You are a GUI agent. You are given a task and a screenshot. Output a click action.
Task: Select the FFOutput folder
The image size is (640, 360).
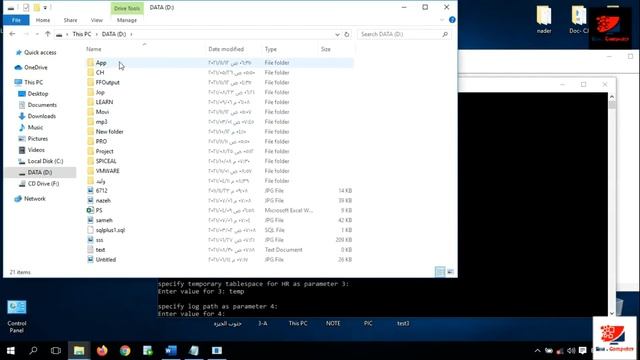pos(107,82)
